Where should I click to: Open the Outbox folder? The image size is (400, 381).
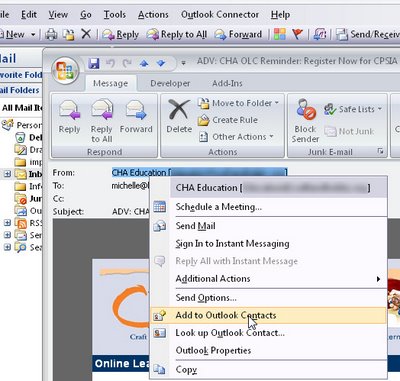(x=29, y=211)
